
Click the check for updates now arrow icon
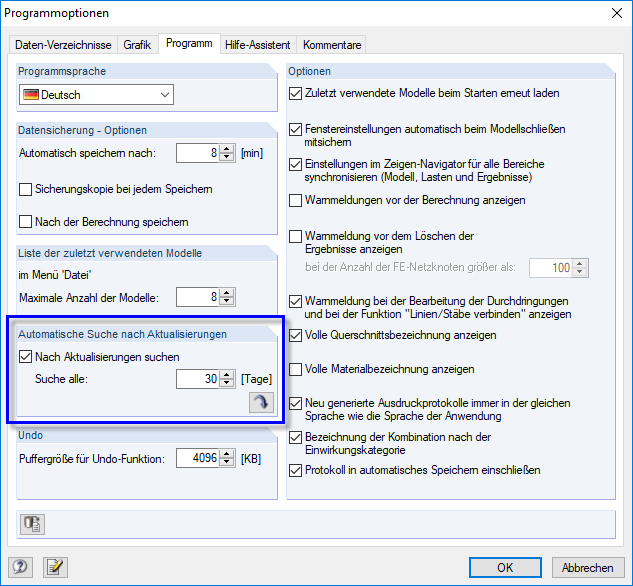tap(261, 402)
